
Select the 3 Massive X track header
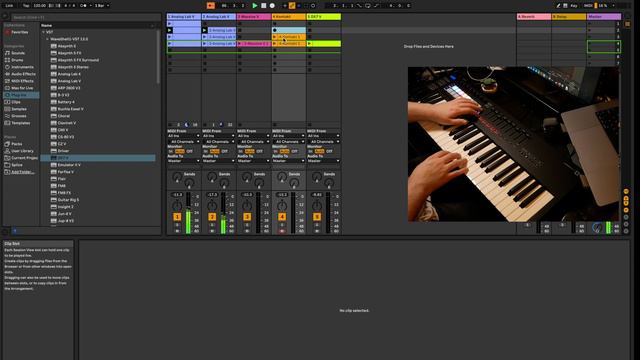point(254,17)
